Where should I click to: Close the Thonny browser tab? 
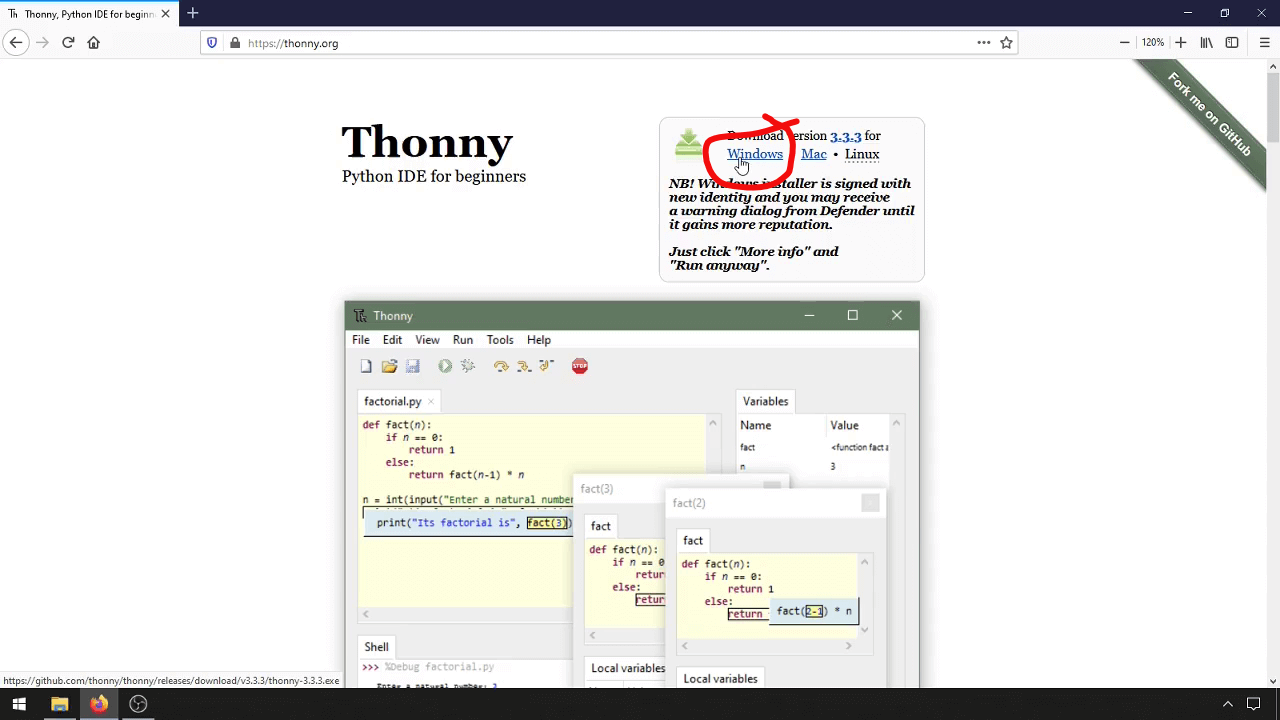point(165,14)
